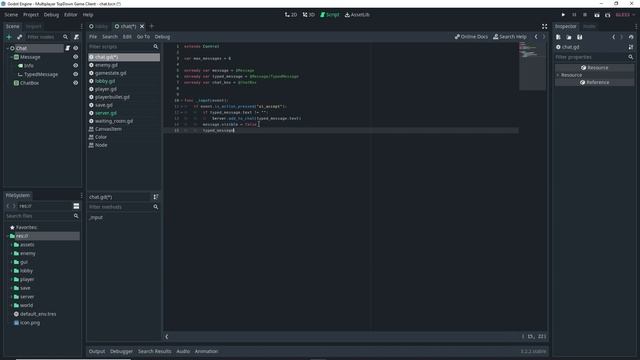Go to previous script edit location arrow
This screenshot has height=360, width=640.
(536, 37)
